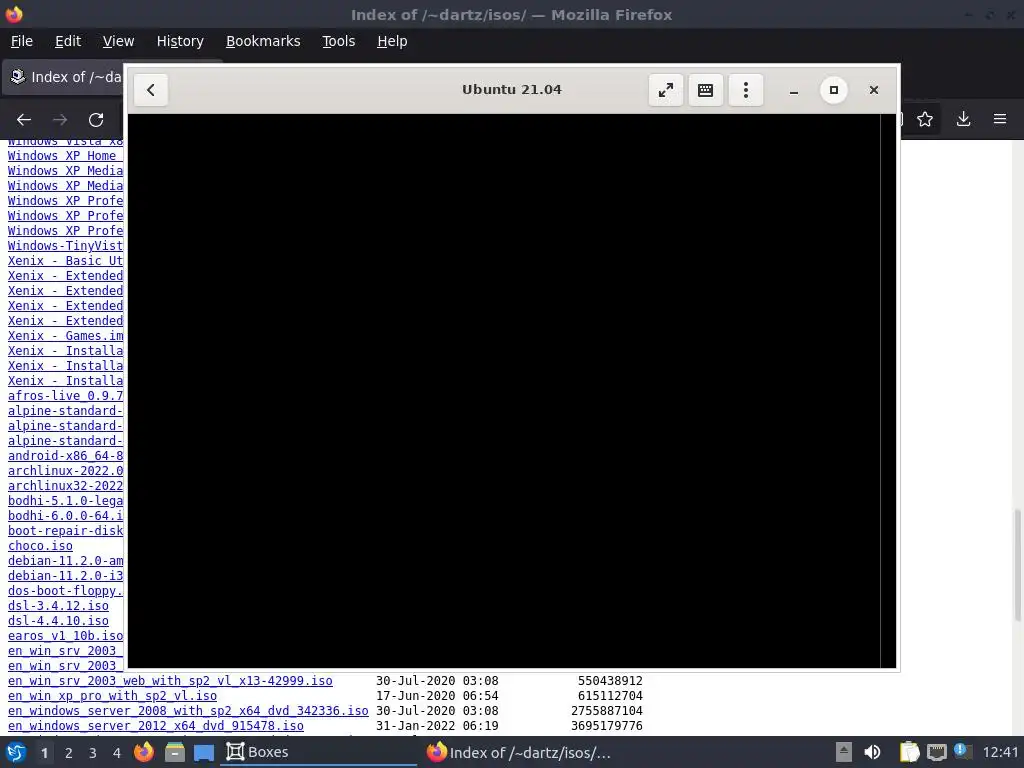
Task: Switch to workspace 4 in the pager
Action: pyautogui.click(x=117, y=753)
